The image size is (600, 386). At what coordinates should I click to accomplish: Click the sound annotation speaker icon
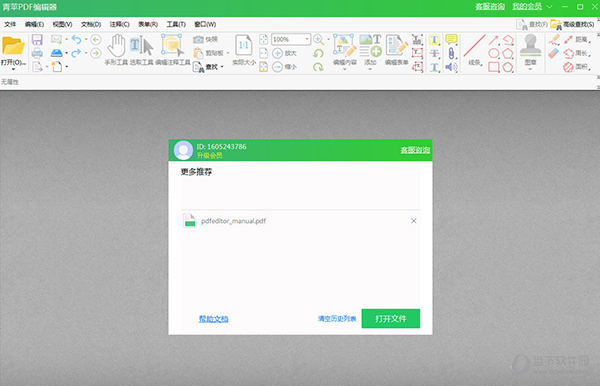[x=452, y=67]
